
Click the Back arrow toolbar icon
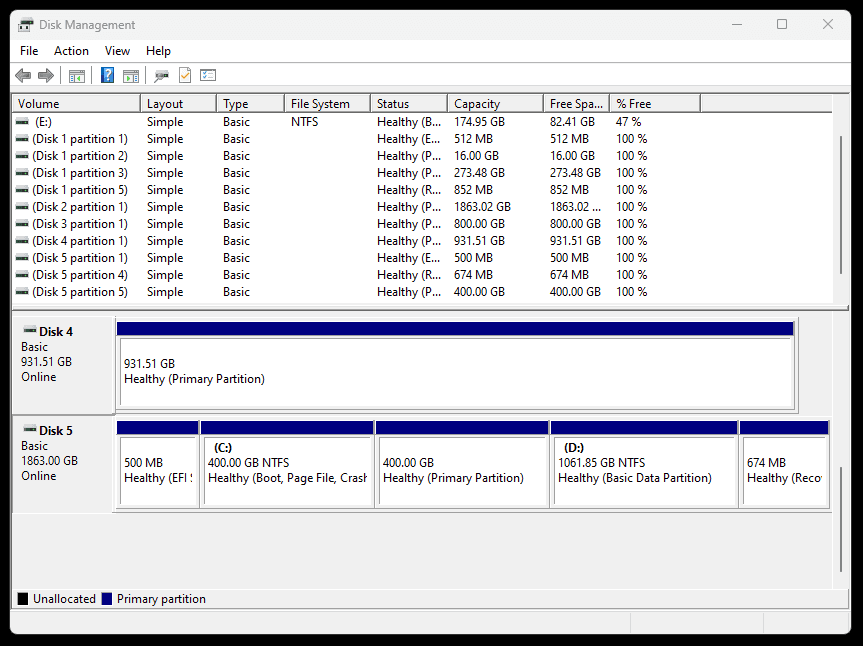(23, 76)
